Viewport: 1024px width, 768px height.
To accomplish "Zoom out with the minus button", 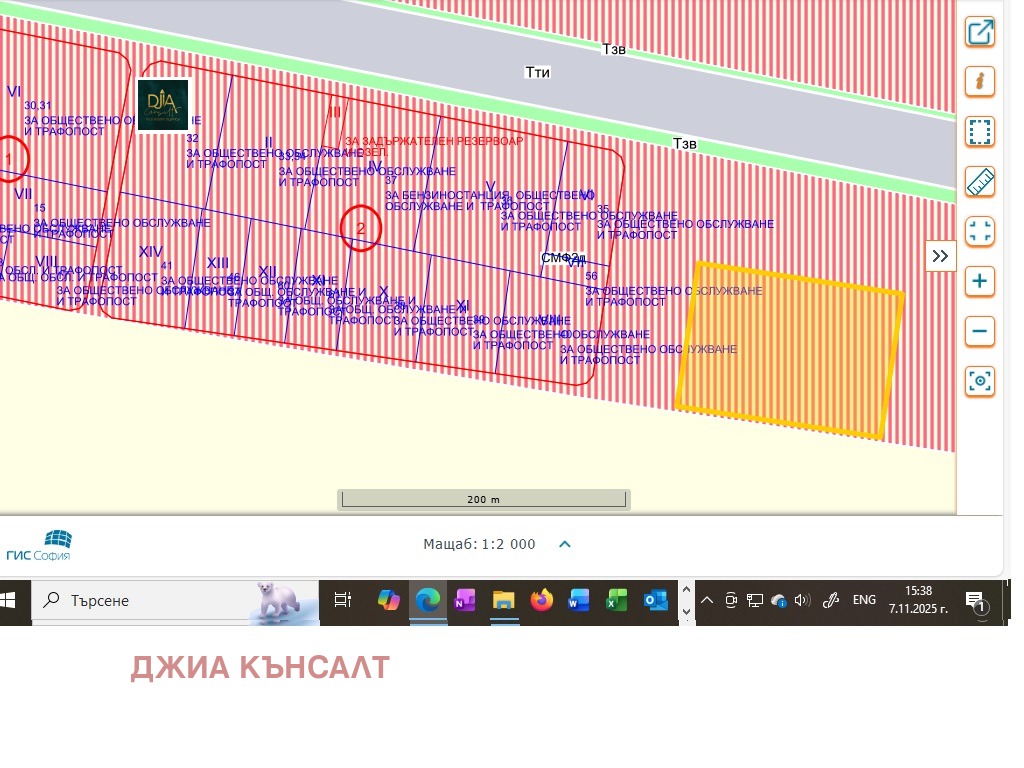I will tap(980, 331).
